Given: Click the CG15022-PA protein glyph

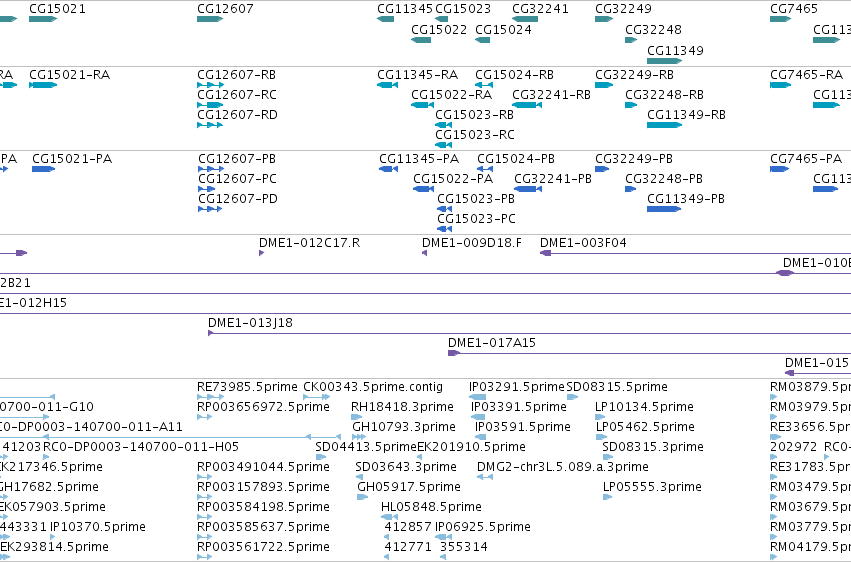Looking at the screenshot, I should 423,189.
